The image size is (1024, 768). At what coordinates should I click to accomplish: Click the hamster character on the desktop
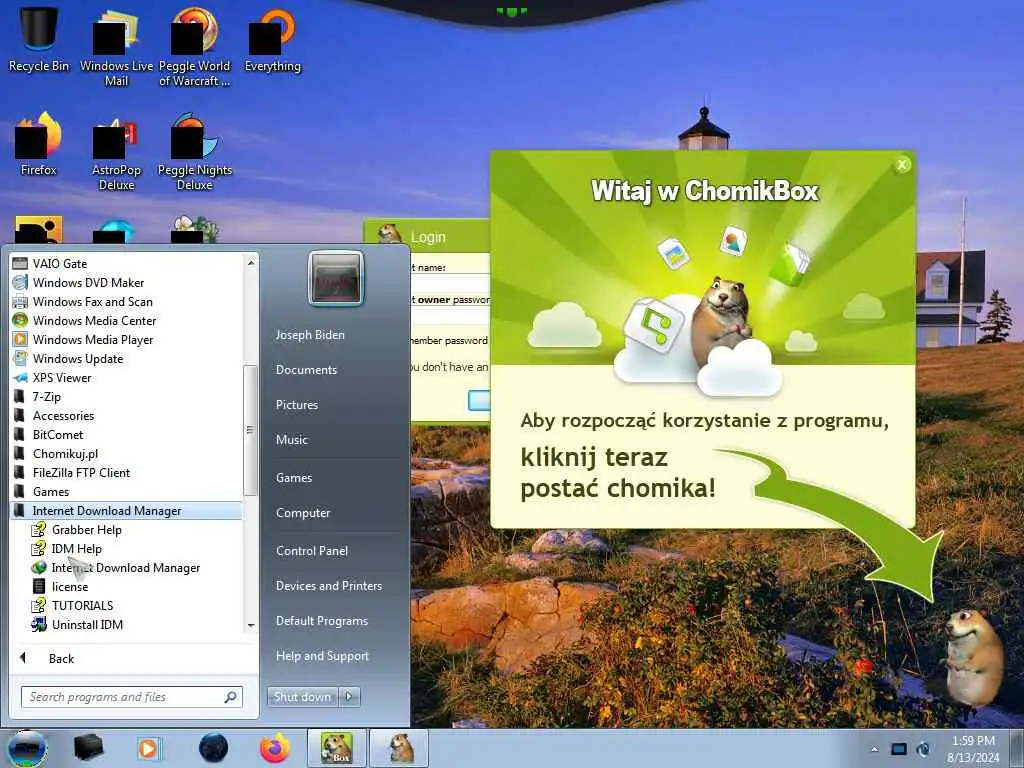(972, 658)
